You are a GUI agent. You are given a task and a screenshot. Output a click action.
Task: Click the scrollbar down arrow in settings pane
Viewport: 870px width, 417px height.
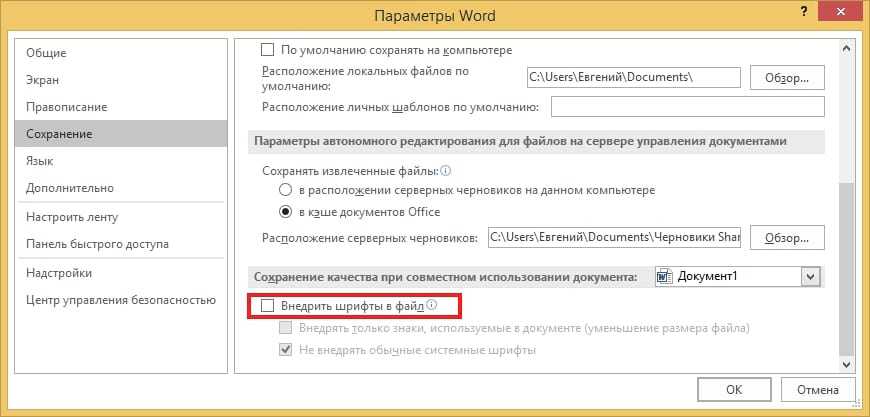click(x=848, y=365)
